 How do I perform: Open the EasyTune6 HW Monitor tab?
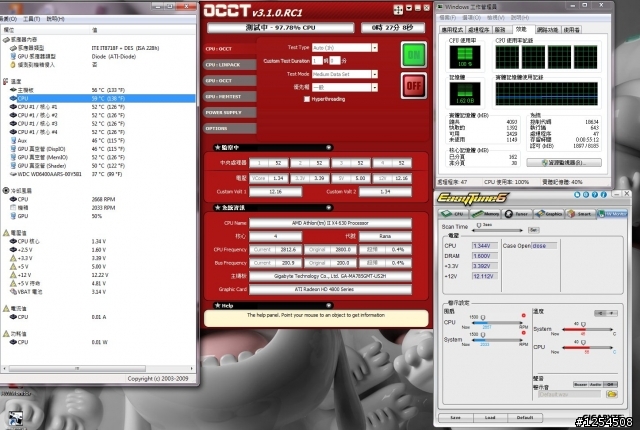coord(612,214)
